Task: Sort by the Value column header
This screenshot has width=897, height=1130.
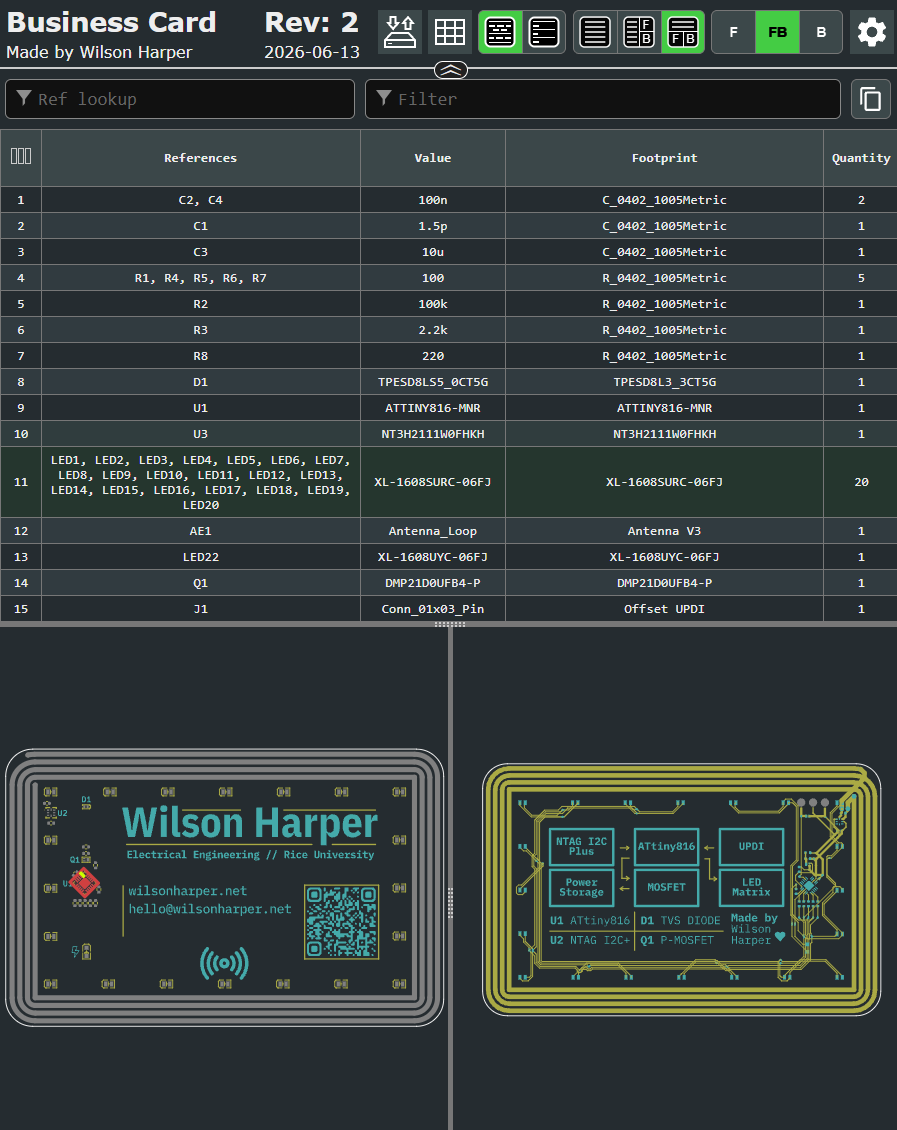Action: tap(433, 158)
